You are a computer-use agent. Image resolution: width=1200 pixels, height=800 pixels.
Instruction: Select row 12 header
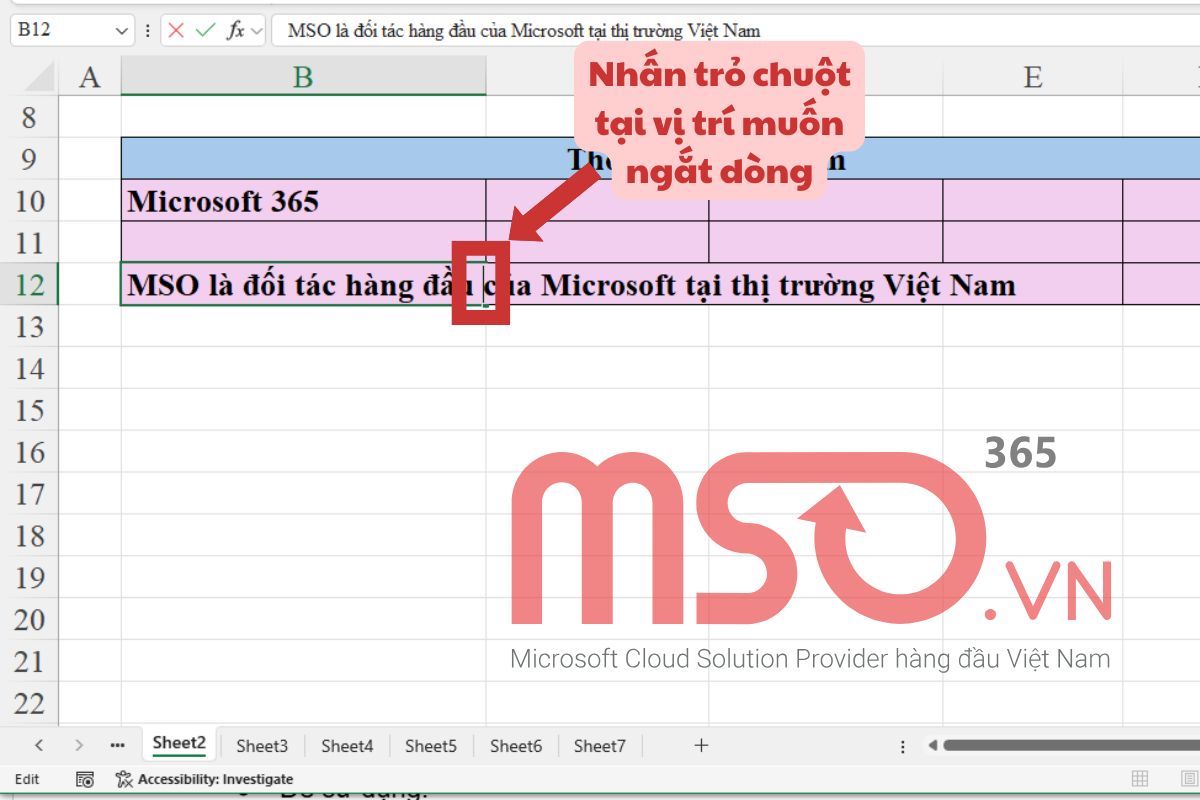coord(29,285)
